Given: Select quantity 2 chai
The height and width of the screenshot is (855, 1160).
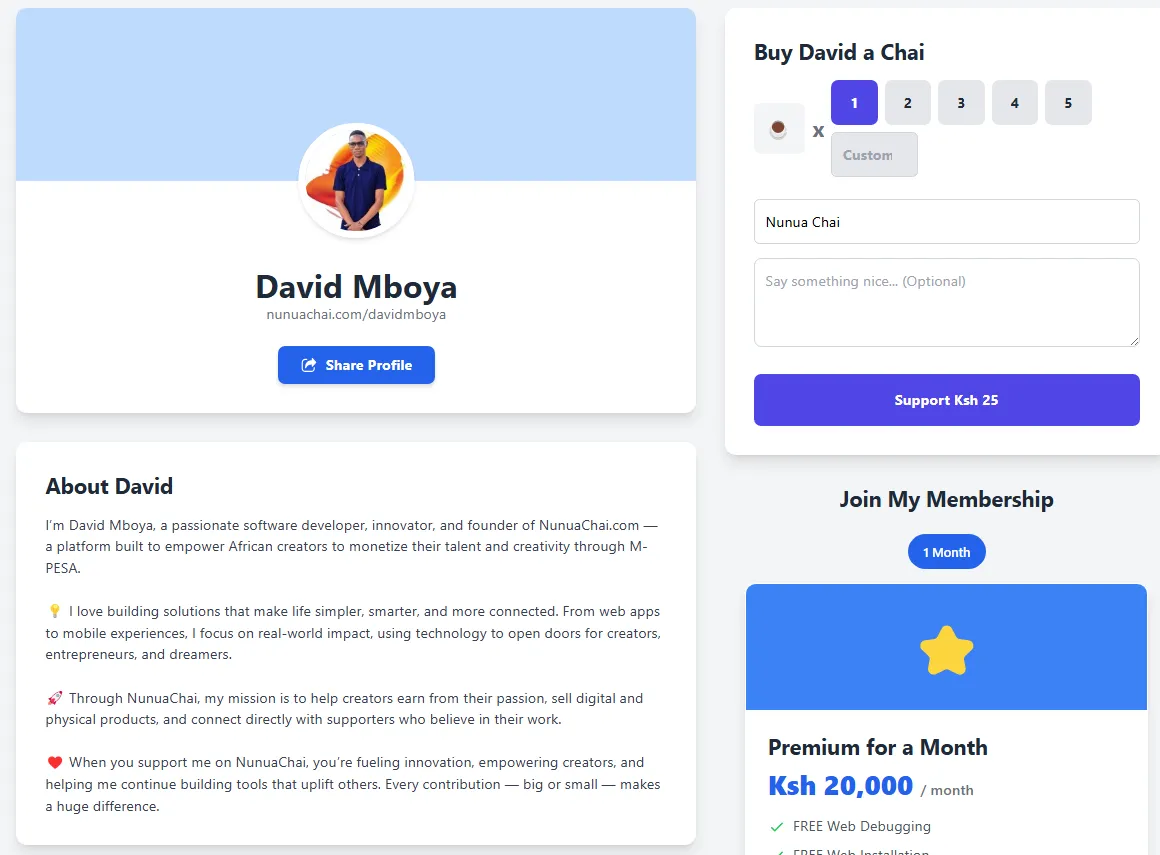Looking at the screenshot, I should [x=907, y=103].
